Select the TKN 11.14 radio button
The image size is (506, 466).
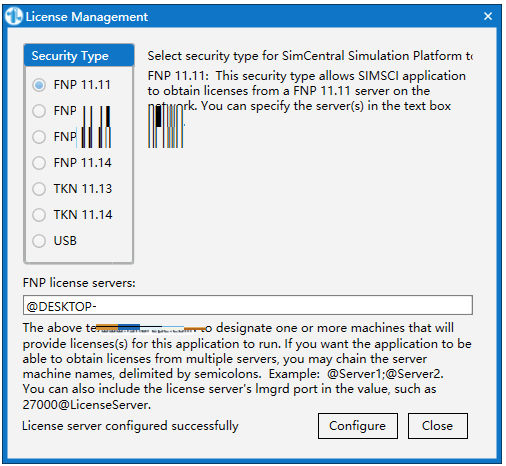click(39, 215)
